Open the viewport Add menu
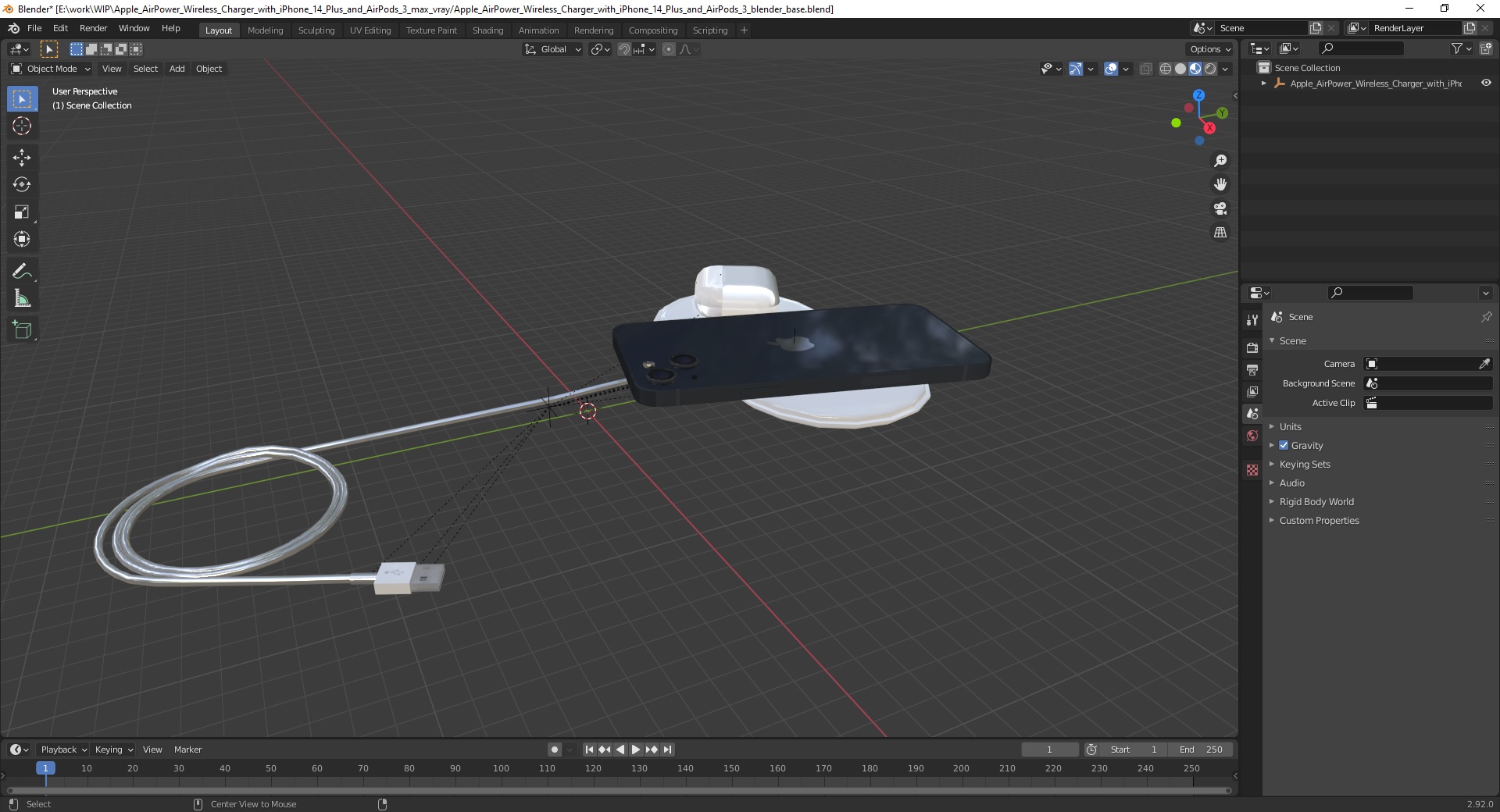The width and height of the screenshot is (1500, 812). [177, 69]
